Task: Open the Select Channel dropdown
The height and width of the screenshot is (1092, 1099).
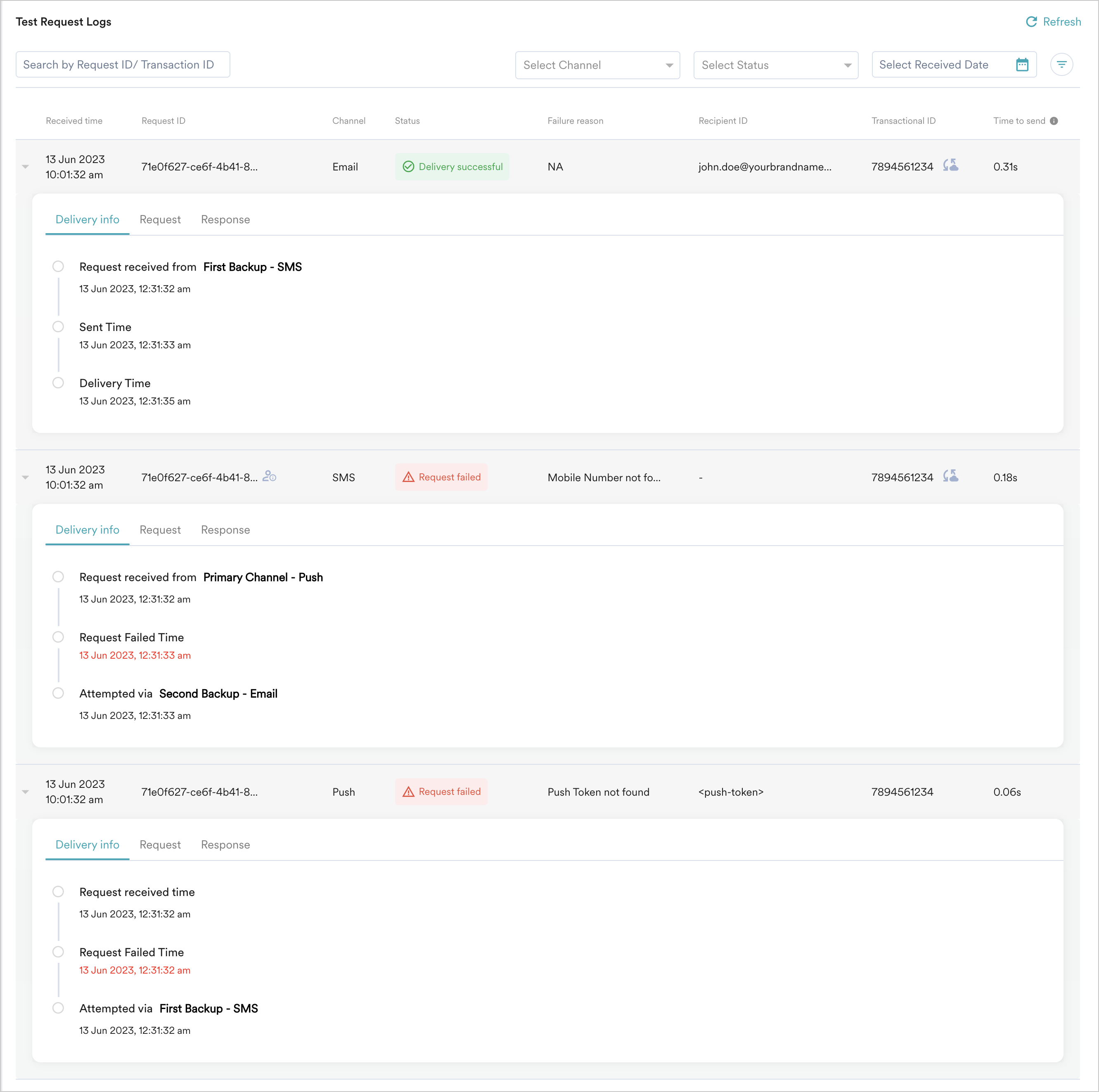Action: click(597, 65)
